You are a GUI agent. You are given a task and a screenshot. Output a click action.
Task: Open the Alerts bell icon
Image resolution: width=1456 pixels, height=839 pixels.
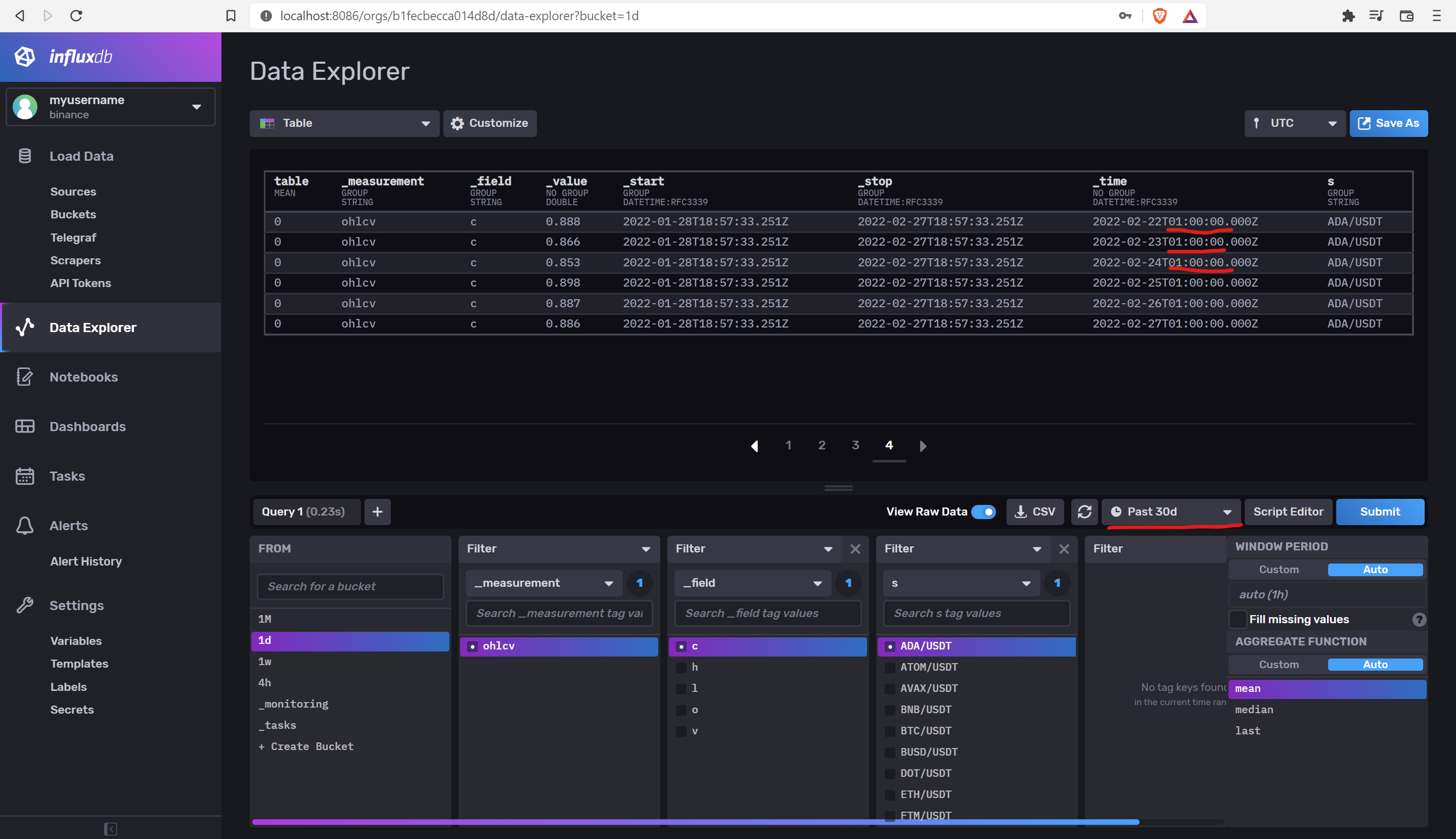coord(25,526)
